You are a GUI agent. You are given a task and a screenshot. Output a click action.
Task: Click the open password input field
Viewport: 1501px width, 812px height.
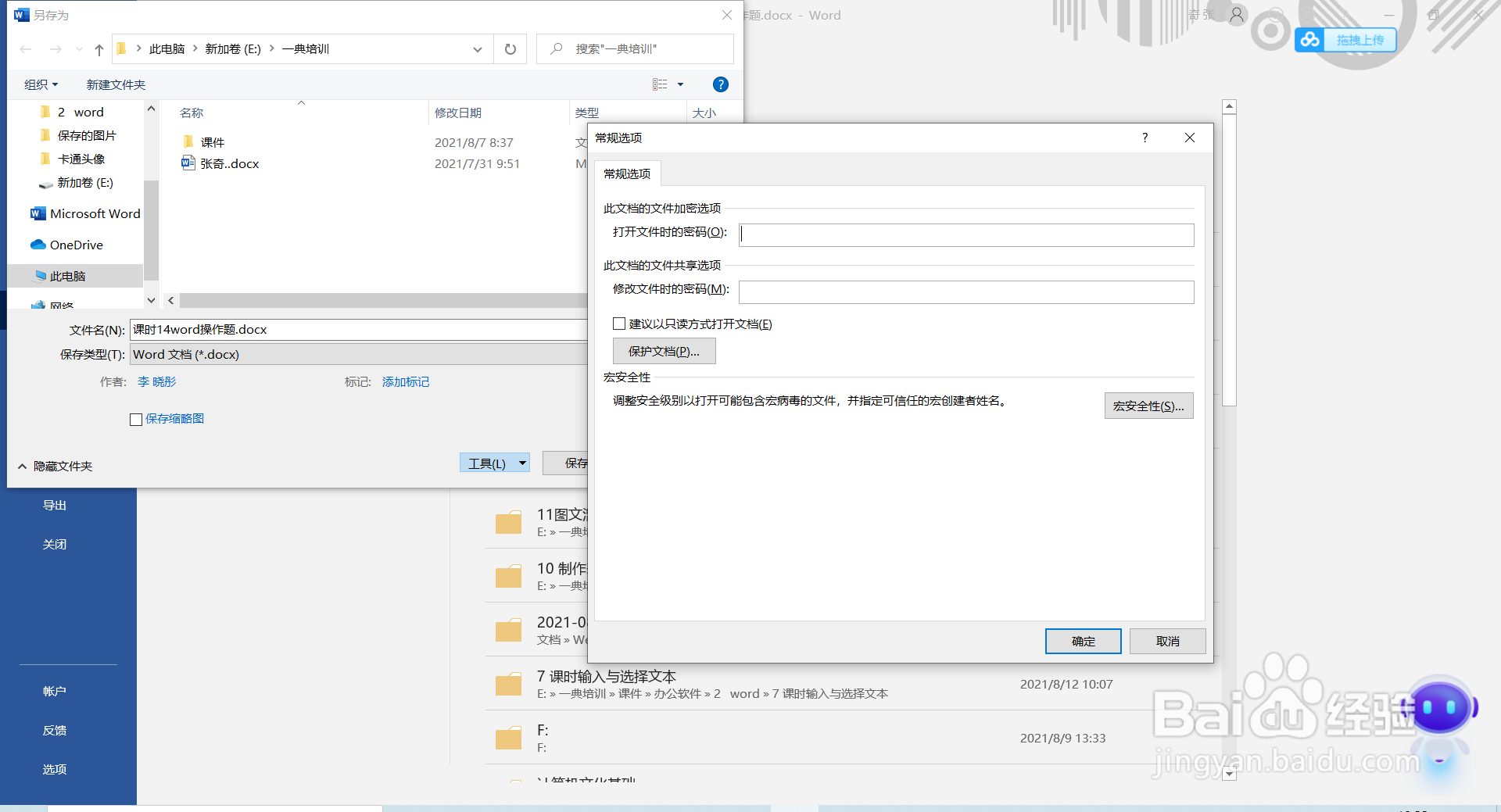tap(965, 234)
